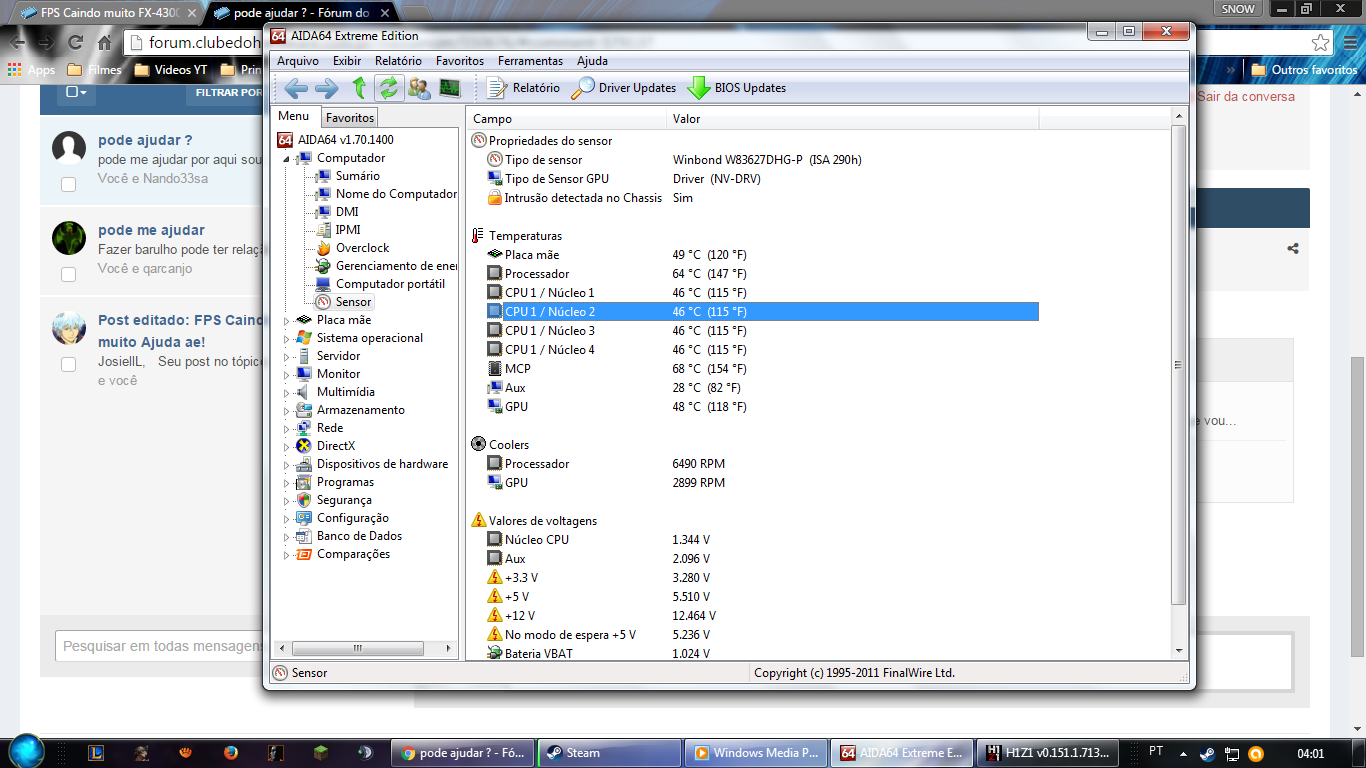Viewport: 1366px width, 768px height.
Task: Select Overclock in the tree
Action: point(362,248)
